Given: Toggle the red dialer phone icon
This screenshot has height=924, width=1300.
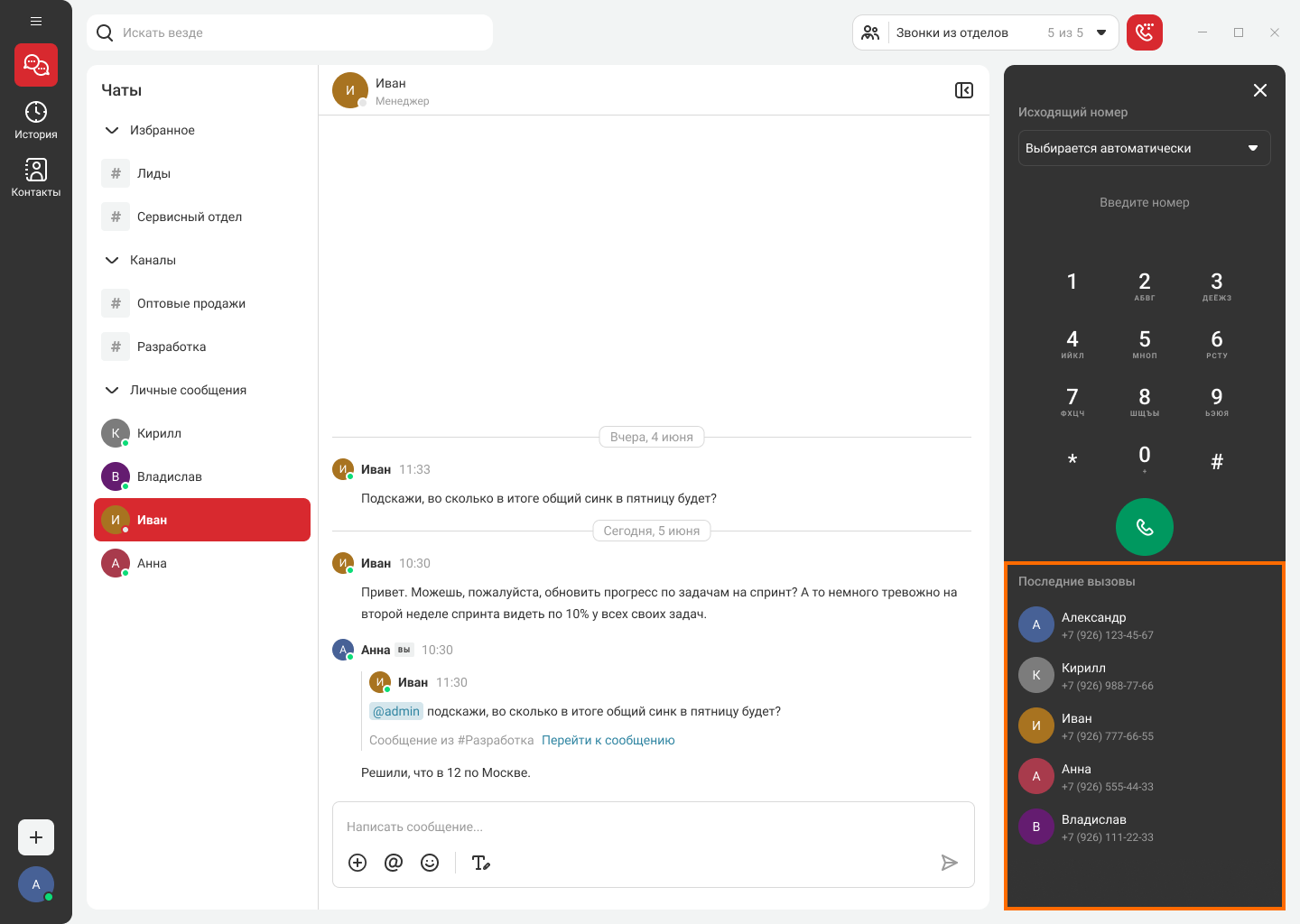Looking at the screenshot, I should [1144, 33].
